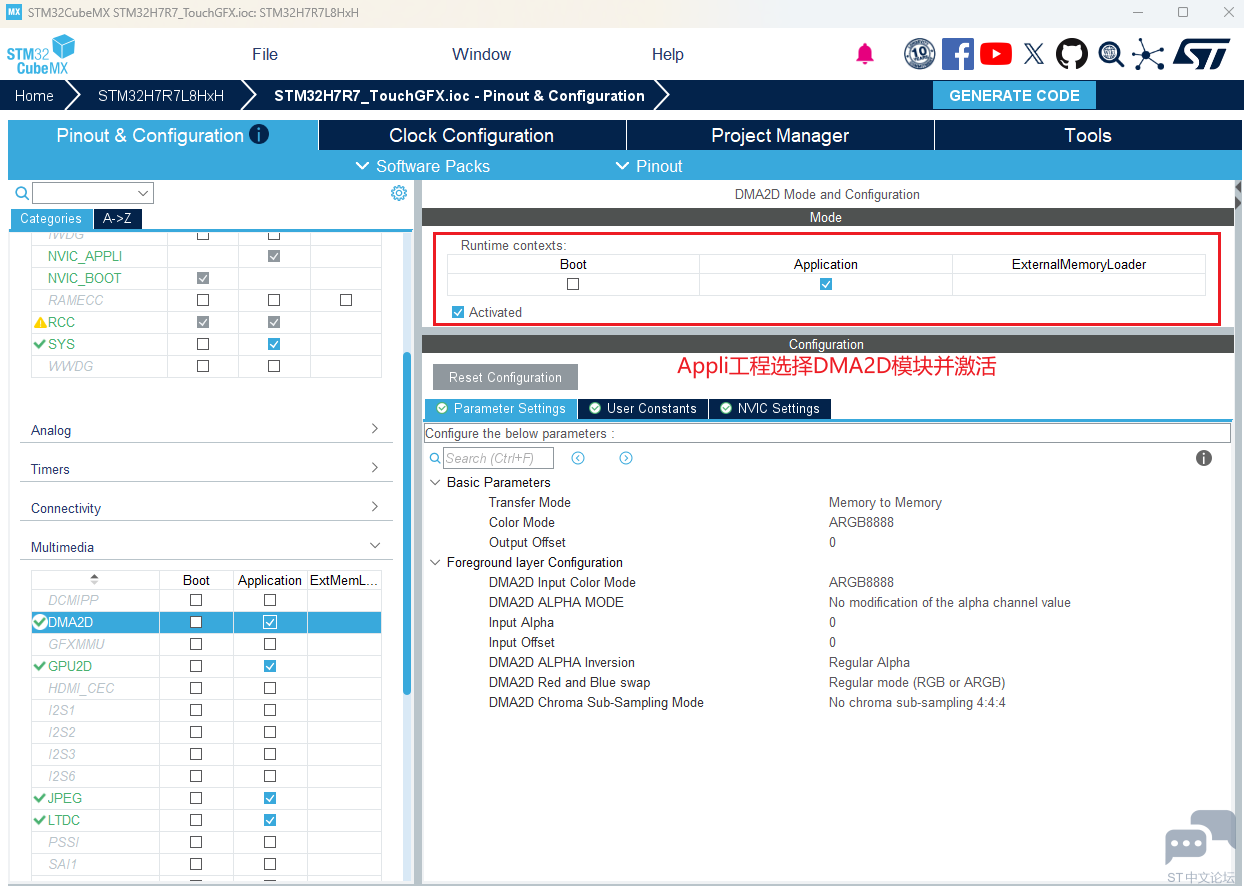
Task: Click the parameter info icon
Action: pyautogui.click(x=1204, y=458)
